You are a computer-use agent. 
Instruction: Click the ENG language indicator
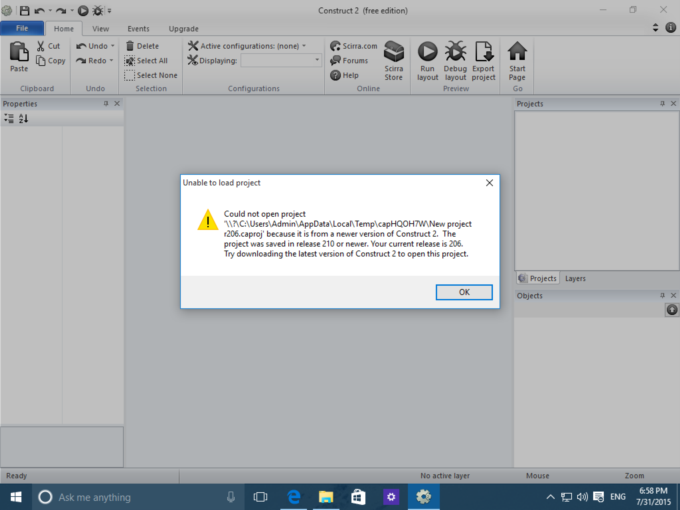[x=618, y=497]
